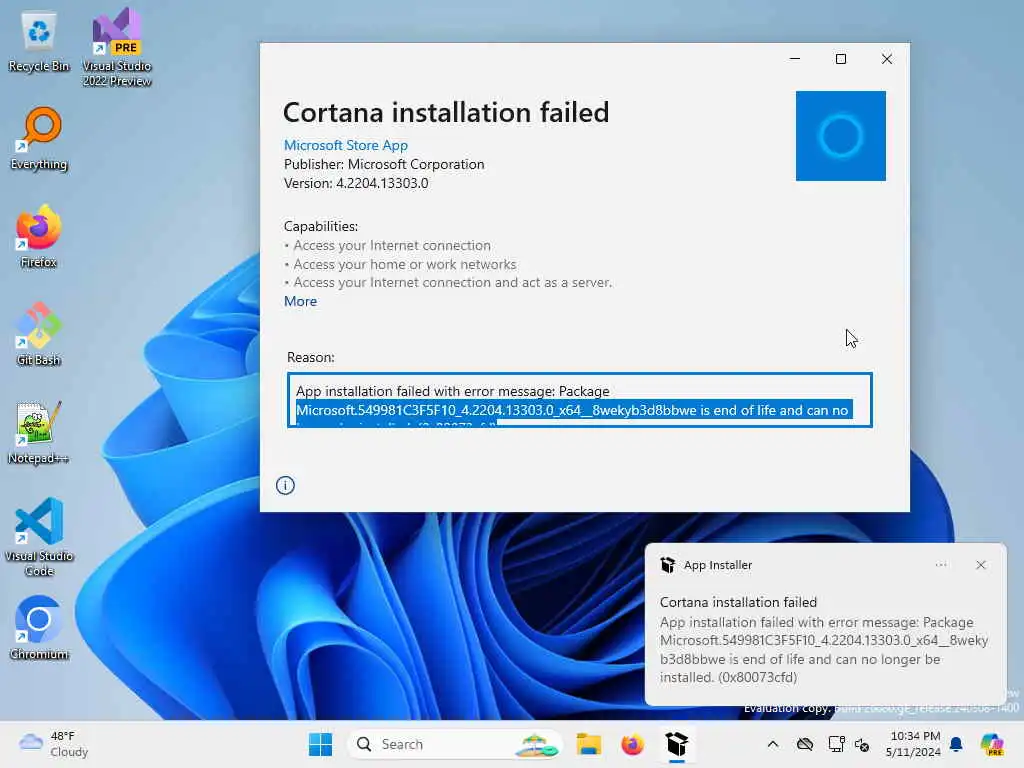This screenshot has height=768, width=1024.
Task: Minimize the Cortana installation window
Action: point(795,59)
